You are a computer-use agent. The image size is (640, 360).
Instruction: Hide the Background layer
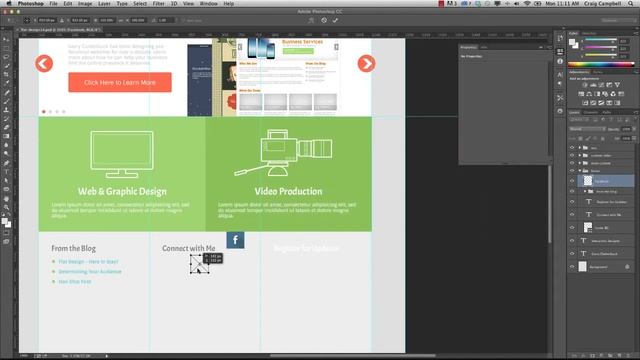(572, 267)
